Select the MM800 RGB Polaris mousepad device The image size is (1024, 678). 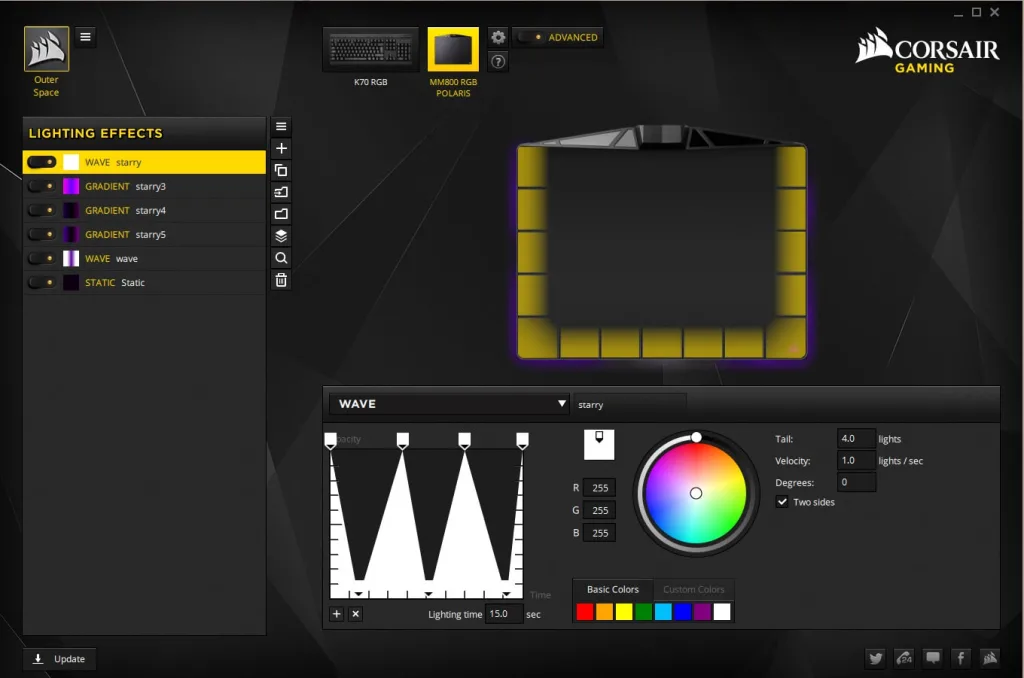click(x=453, y=50)
